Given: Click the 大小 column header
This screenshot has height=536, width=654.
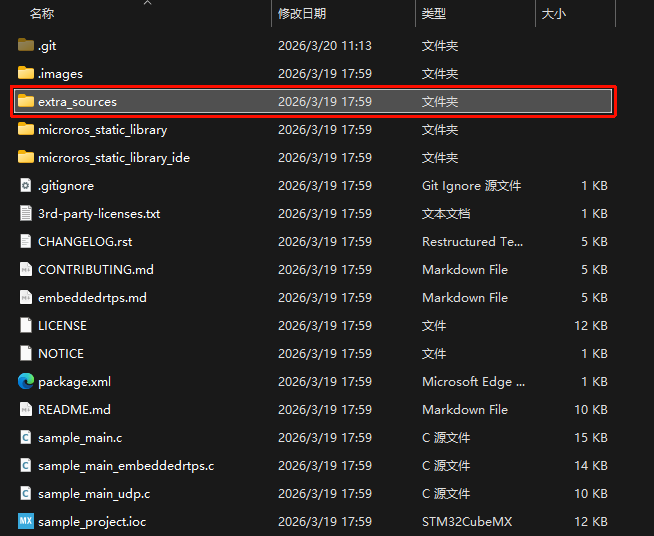Looking at the screenshot, I should tap(553, 14).
